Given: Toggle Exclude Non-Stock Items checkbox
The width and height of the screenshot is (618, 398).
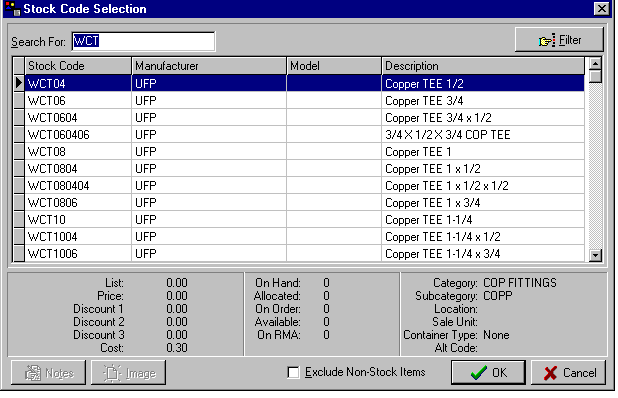Looking at the screenshot, I should (293, 372).
